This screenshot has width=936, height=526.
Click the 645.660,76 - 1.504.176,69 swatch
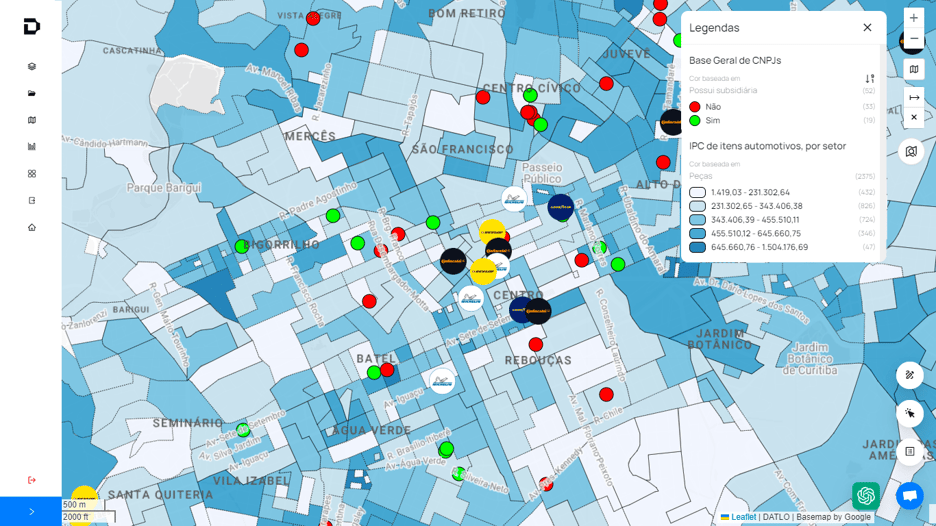[x=697, y=247]
